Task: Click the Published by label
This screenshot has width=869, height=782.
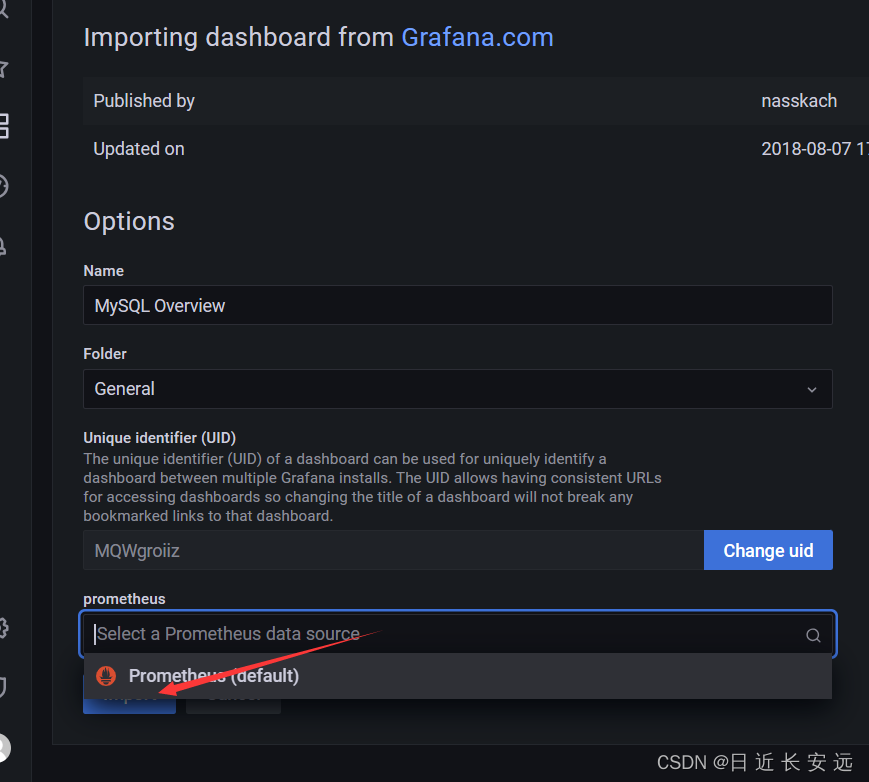Action: click(144, 101)
